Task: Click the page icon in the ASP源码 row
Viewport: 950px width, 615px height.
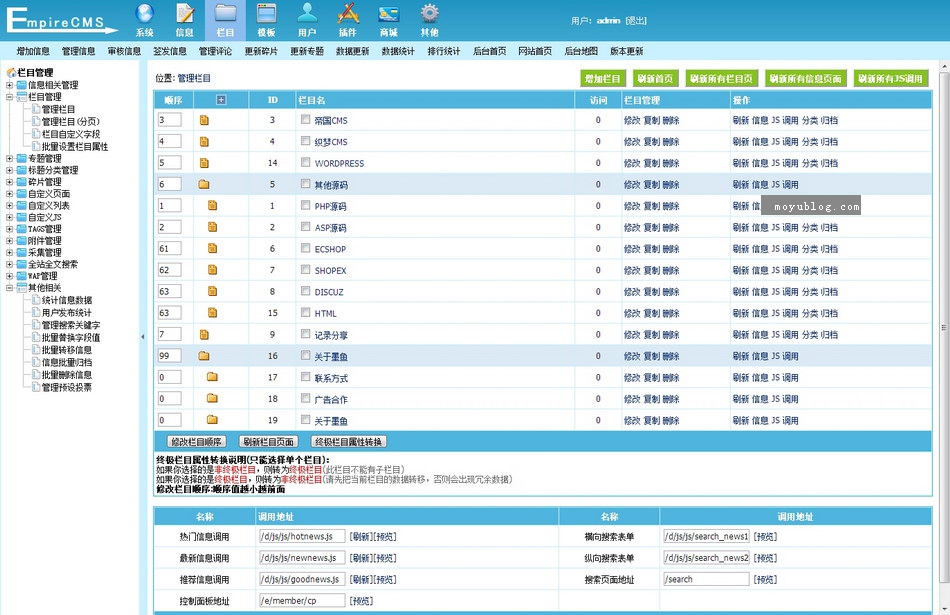Action: [212, 227]
